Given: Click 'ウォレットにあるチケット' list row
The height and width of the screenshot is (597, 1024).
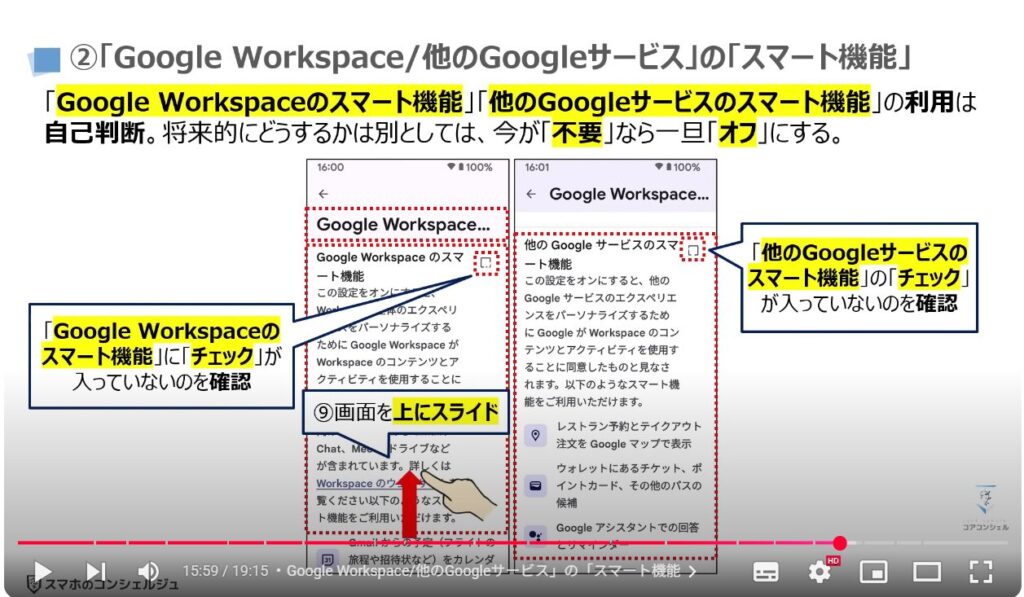Looking at the screenshot, I should tap(614, 485).
